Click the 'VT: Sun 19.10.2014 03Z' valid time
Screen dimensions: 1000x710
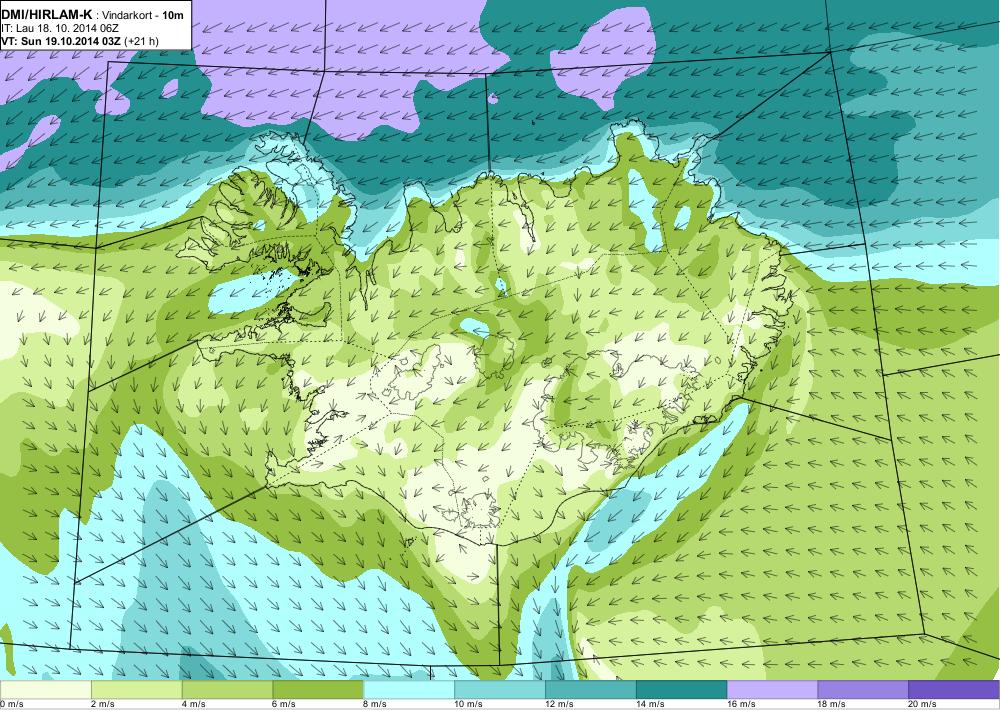pos(62,41)
